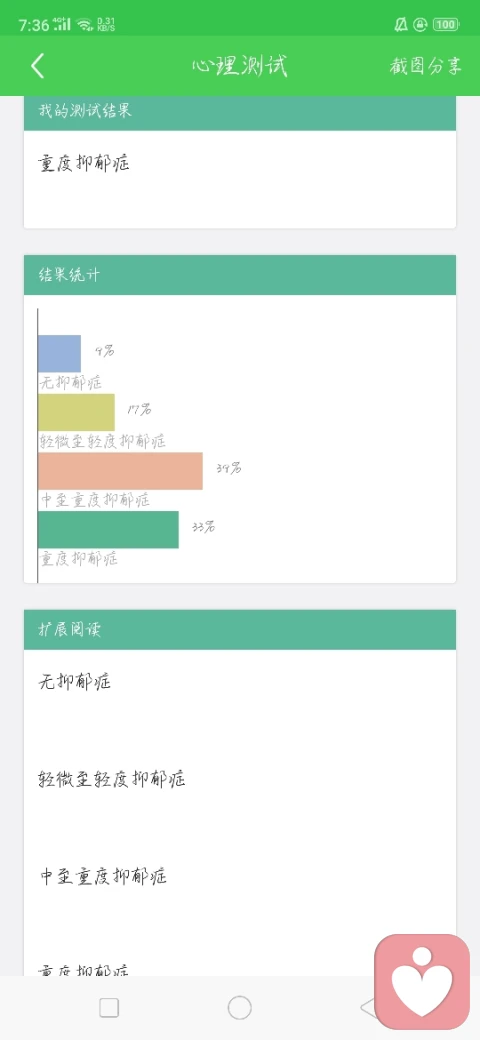
Task: Tap the Wi-Fi signal status icon
Action: [x=84, y=25]
